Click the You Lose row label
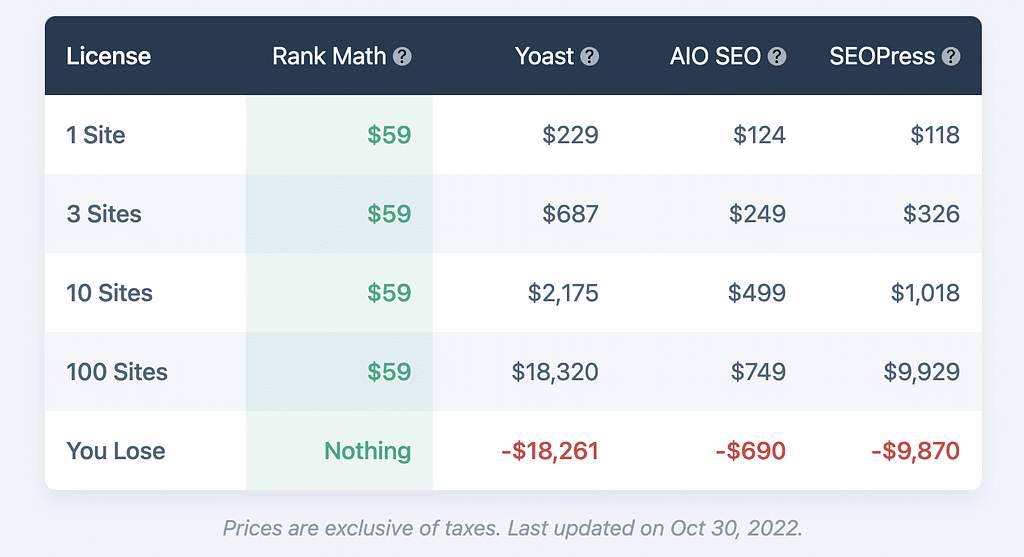The width and height of the screenshot is (1024, 557). point(115,451)
